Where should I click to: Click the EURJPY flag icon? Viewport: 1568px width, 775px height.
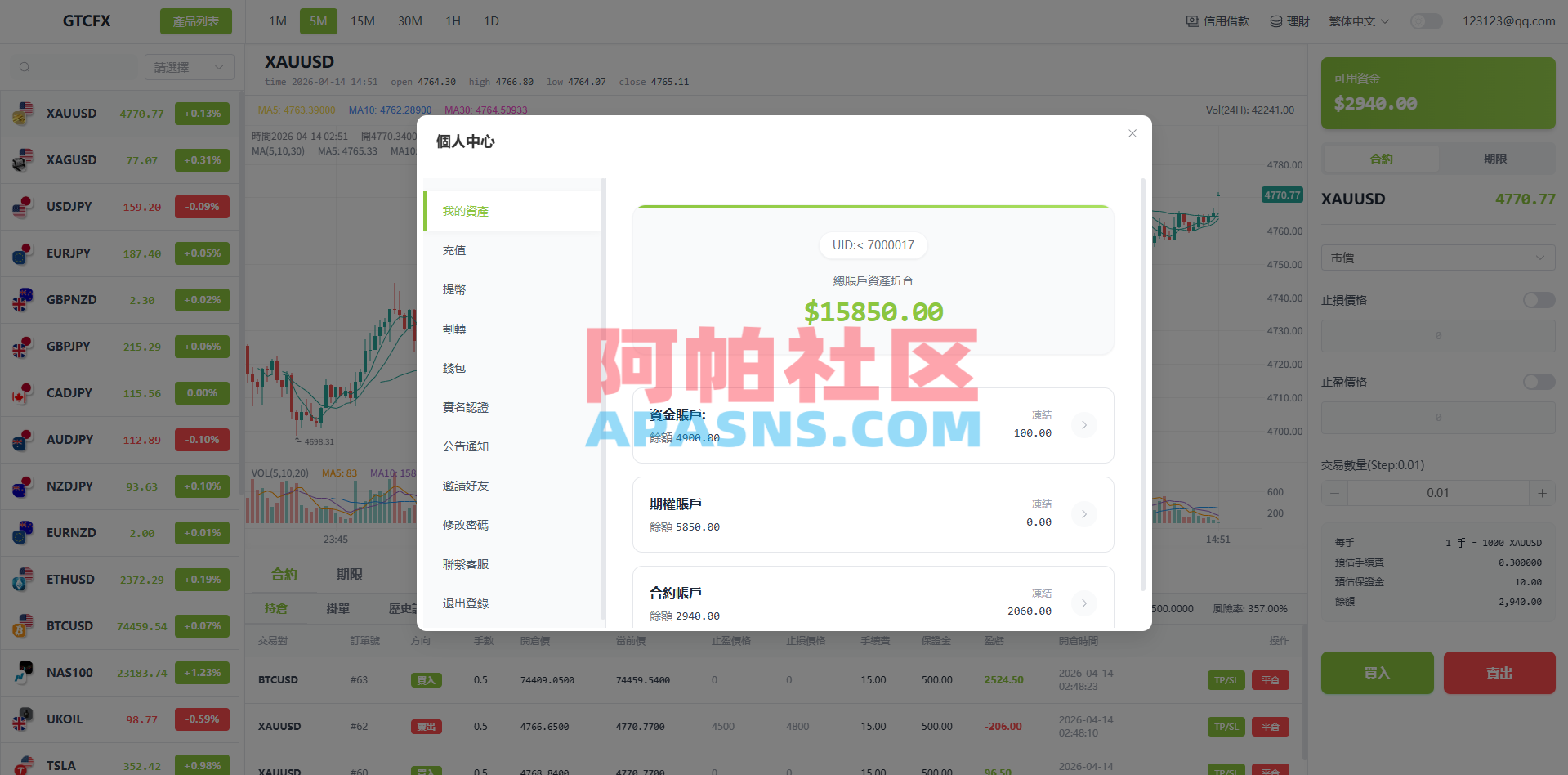click(x=23, y=253)
